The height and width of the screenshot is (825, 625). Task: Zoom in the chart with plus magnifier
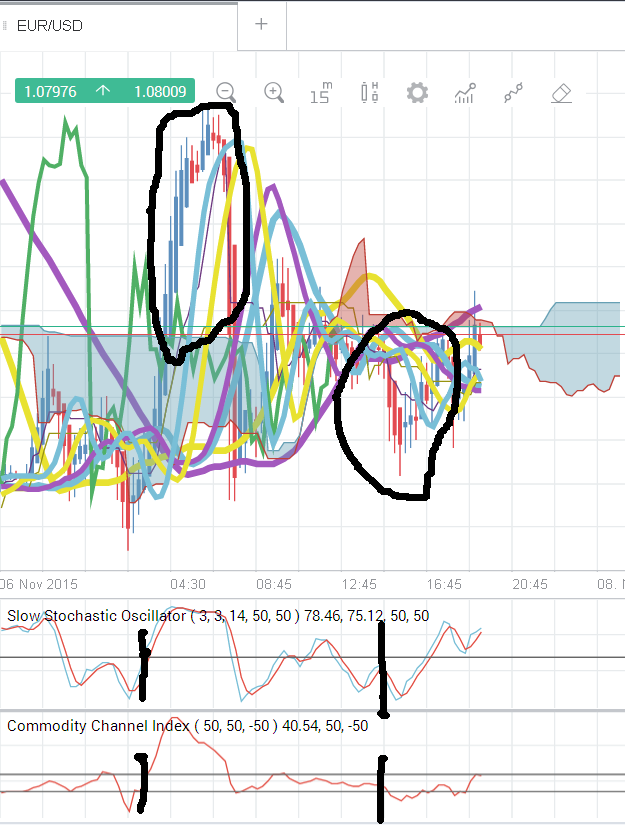(x=274, y=93)
